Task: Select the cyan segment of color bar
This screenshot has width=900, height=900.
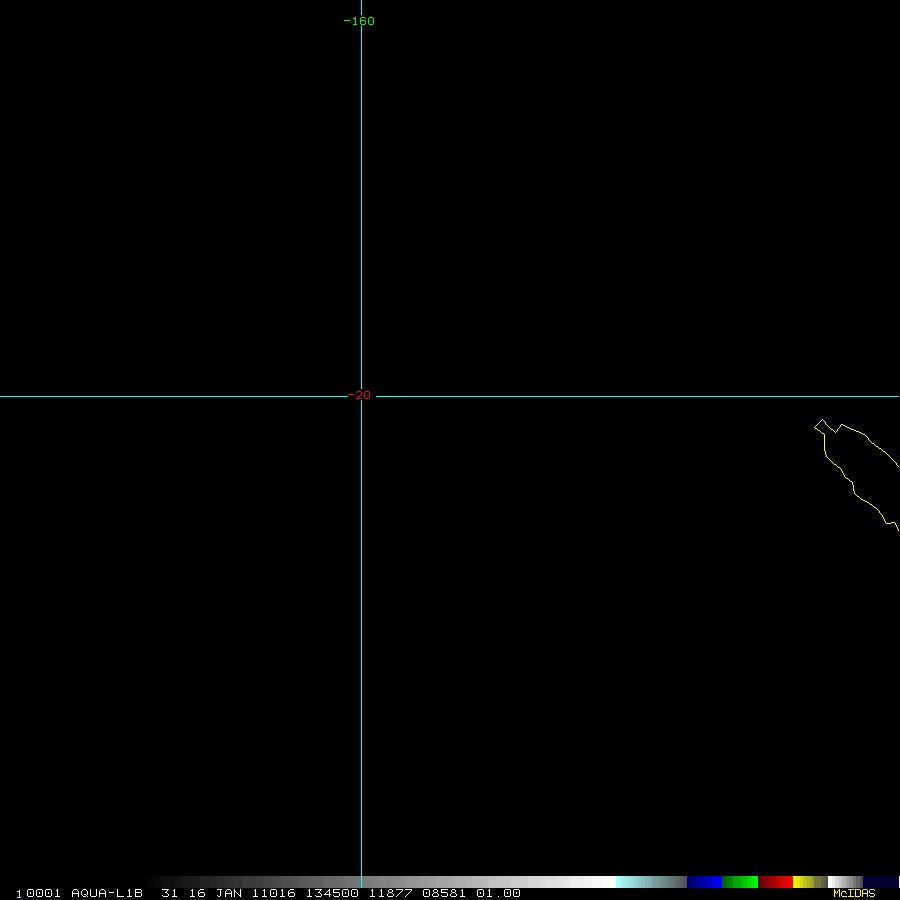Action: point(632,882)
